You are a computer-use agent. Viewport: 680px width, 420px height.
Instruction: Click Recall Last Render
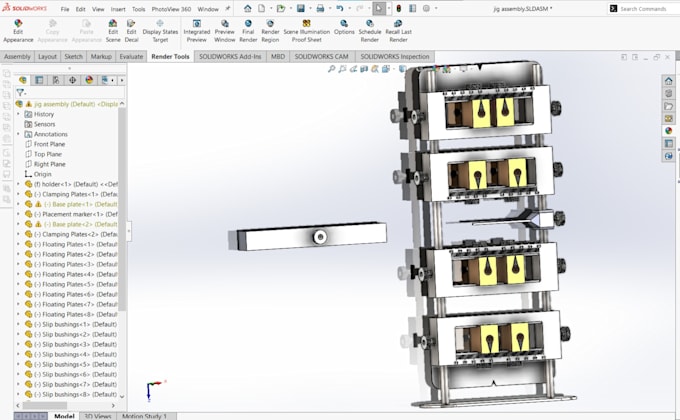click(x=398, y=31)
